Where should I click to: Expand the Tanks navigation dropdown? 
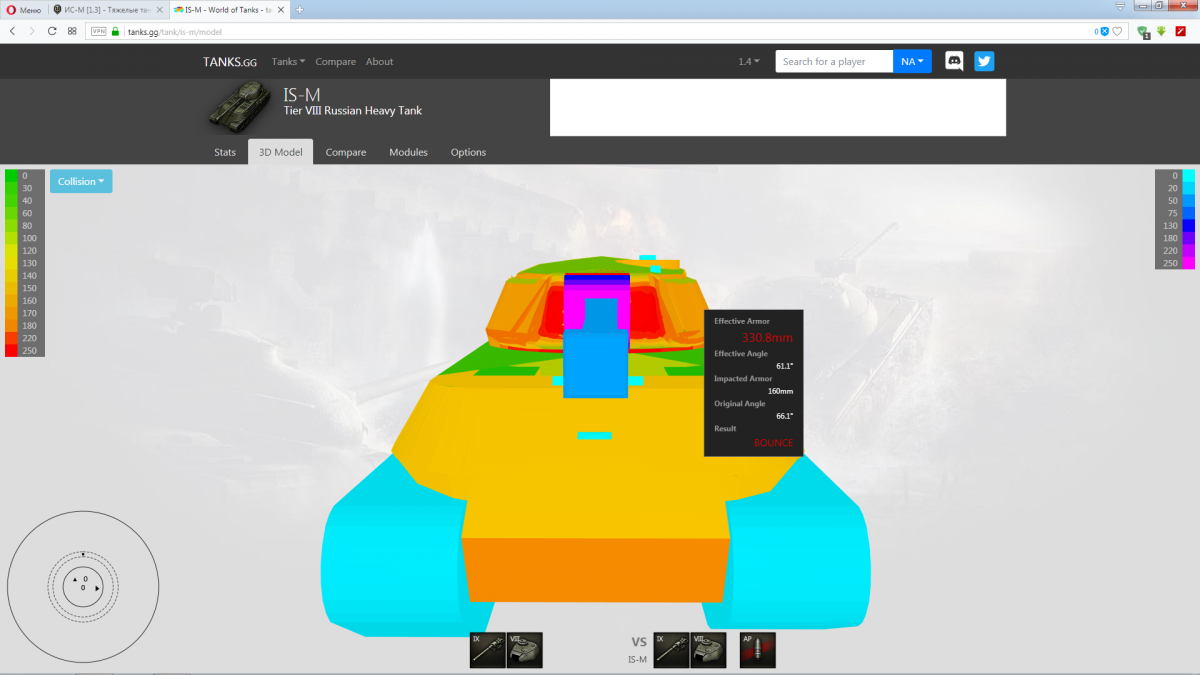click(x=288, y=61)
